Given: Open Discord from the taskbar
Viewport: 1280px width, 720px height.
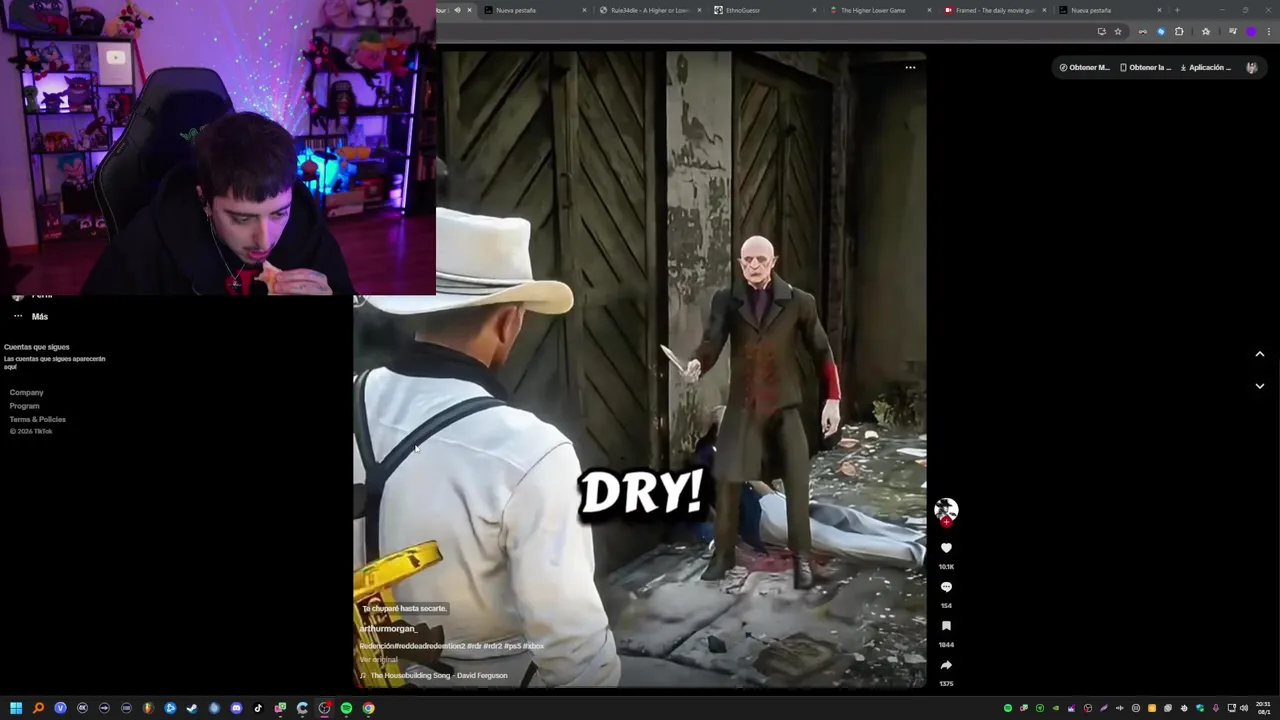Looking at the screenshot, I should pos(236,708).
